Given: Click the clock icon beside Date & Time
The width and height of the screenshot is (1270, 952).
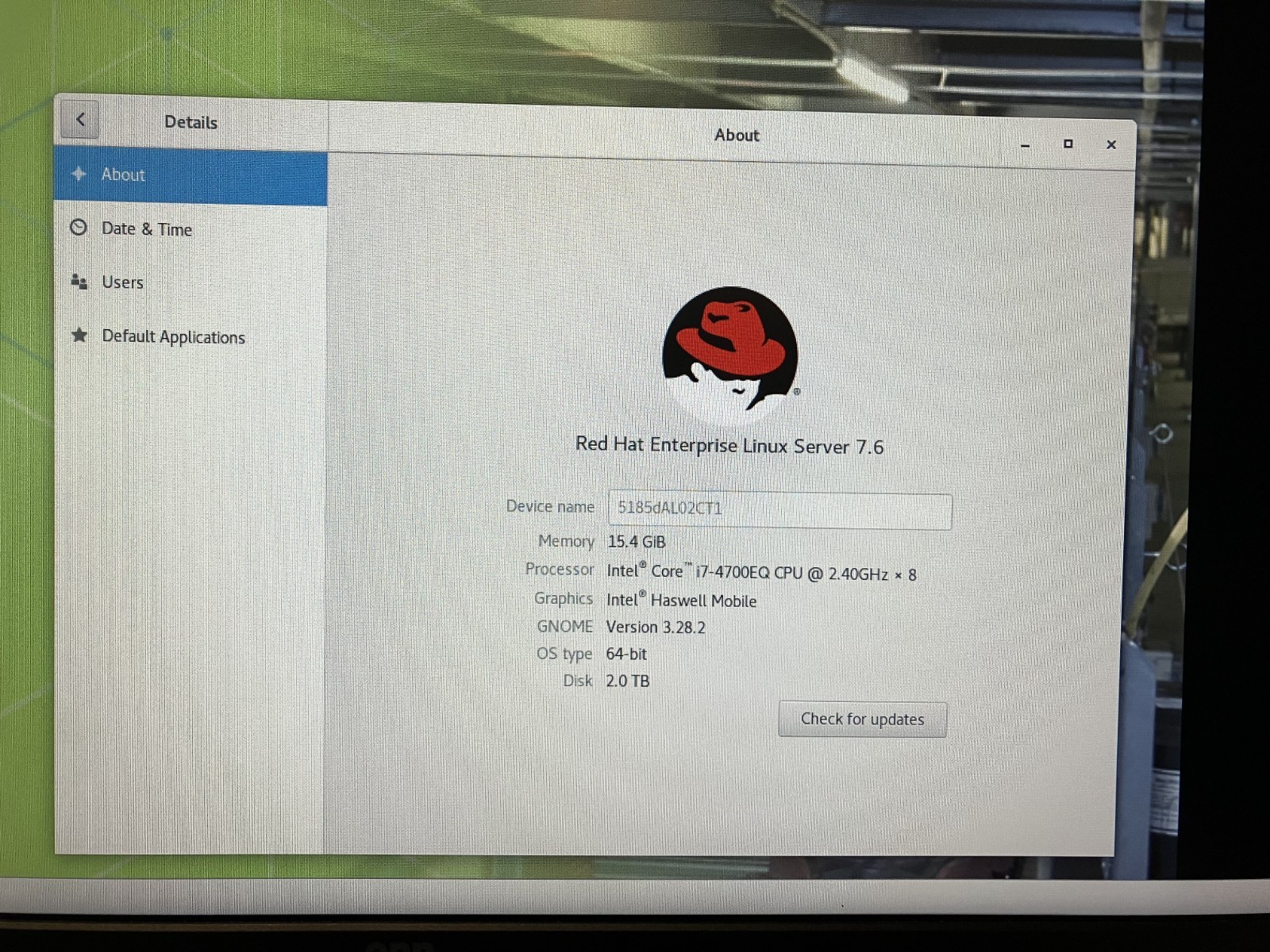Looking at the screenshot, I should click(x=79, y=228).
